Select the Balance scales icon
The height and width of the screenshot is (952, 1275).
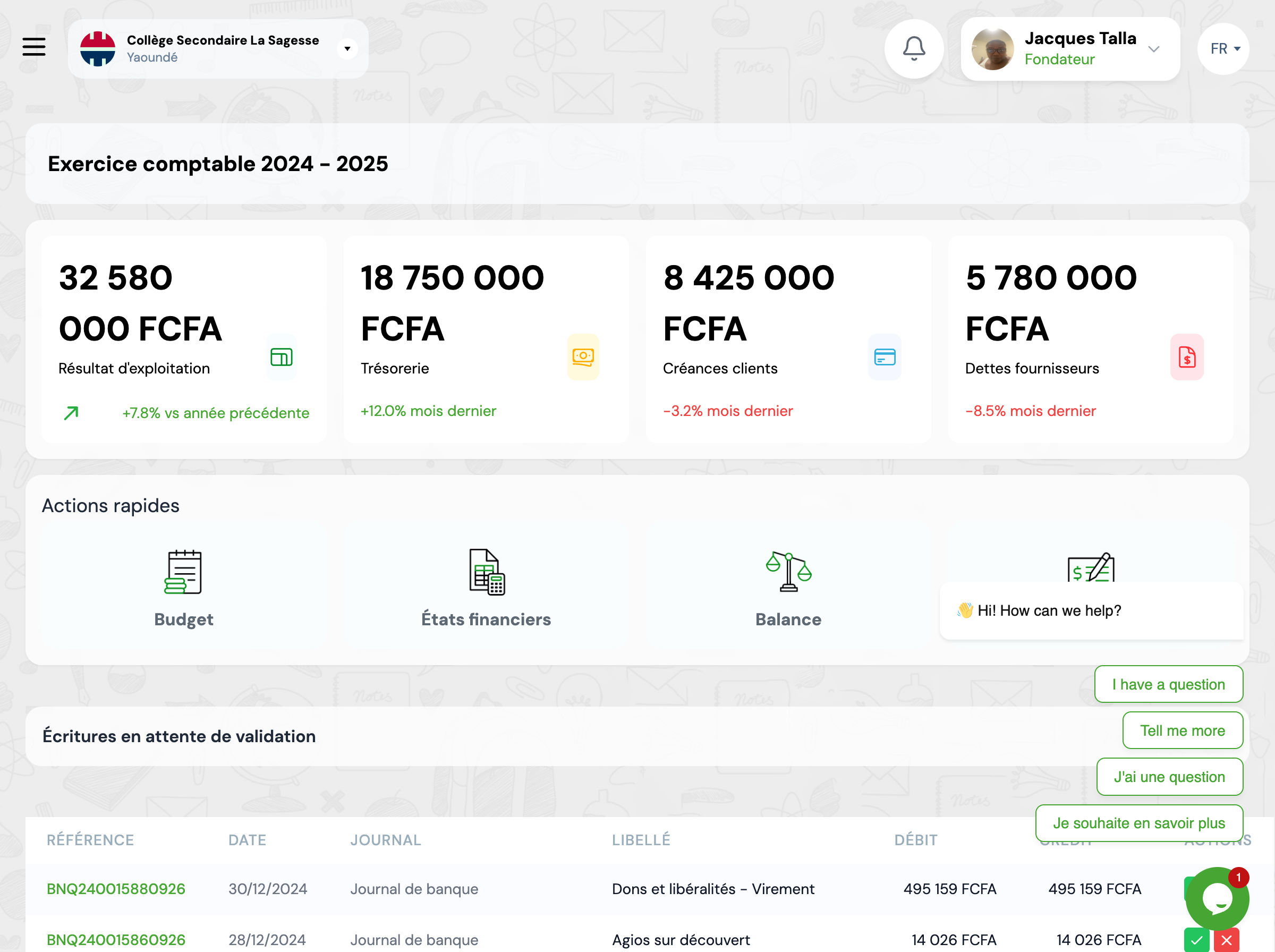(788, 572)
